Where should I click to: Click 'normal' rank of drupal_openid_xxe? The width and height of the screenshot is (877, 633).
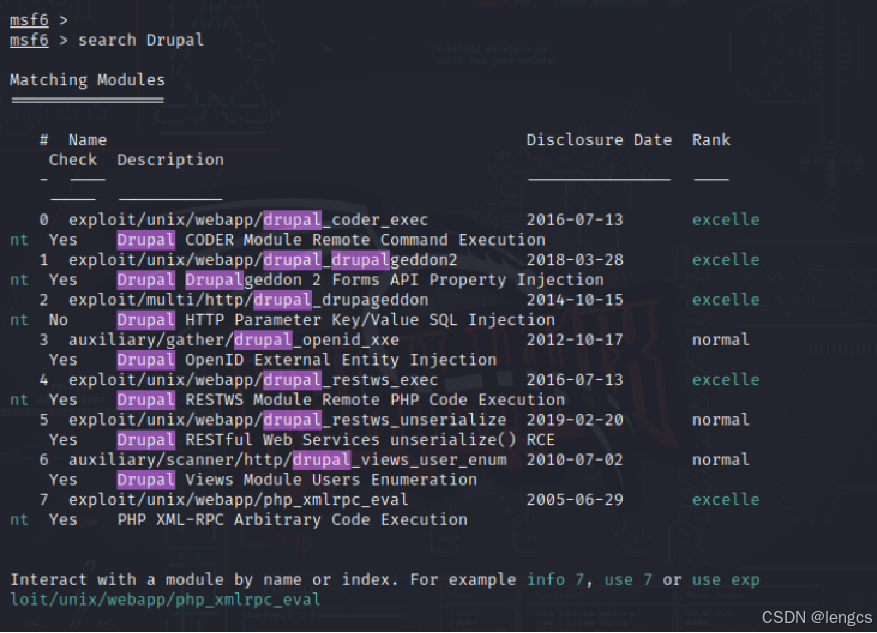(720, 340)
